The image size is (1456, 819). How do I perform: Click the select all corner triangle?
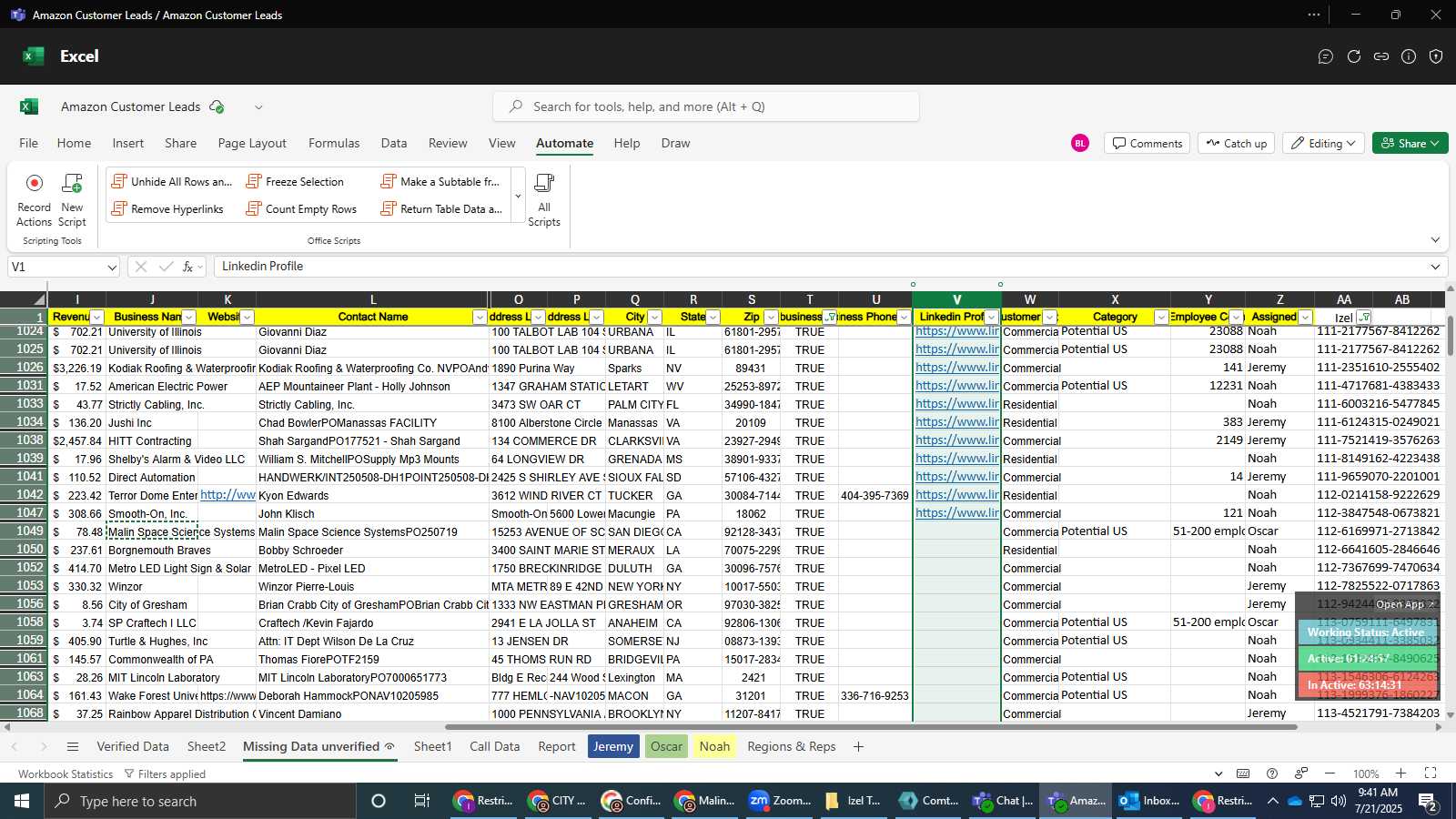click(x=39, y=299)
